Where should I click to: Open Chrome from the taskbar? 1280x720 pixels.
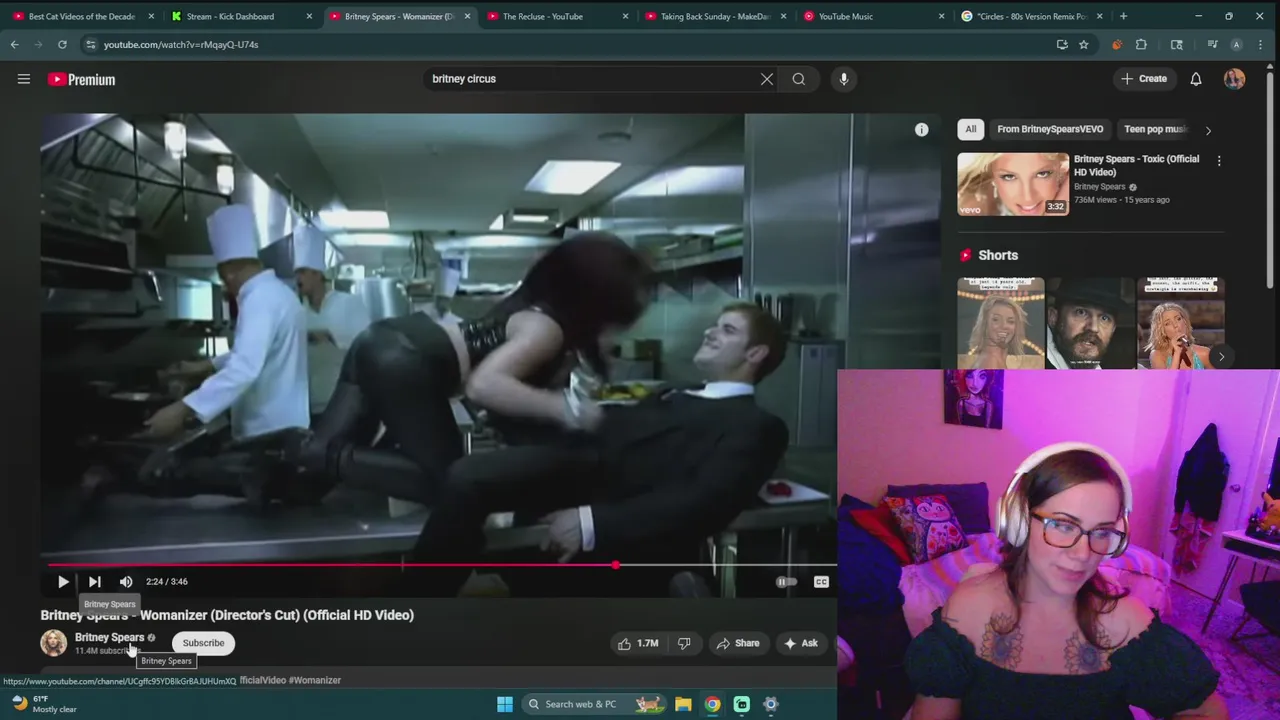click(712, 704)
